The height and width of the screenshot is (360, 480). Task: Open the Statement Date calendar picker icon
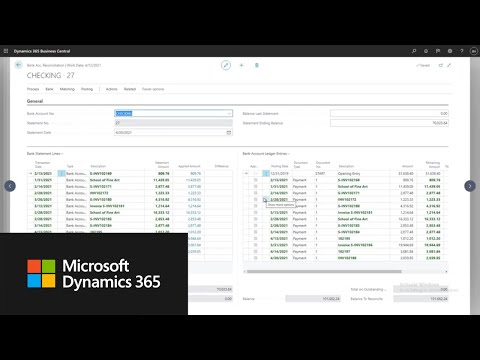pyautogui.click(x=229, y=133)
